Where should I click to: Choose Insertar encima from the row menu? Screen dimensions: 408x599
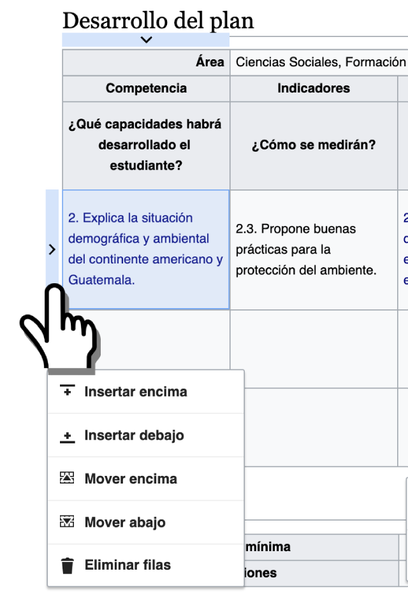click(146, 392)
